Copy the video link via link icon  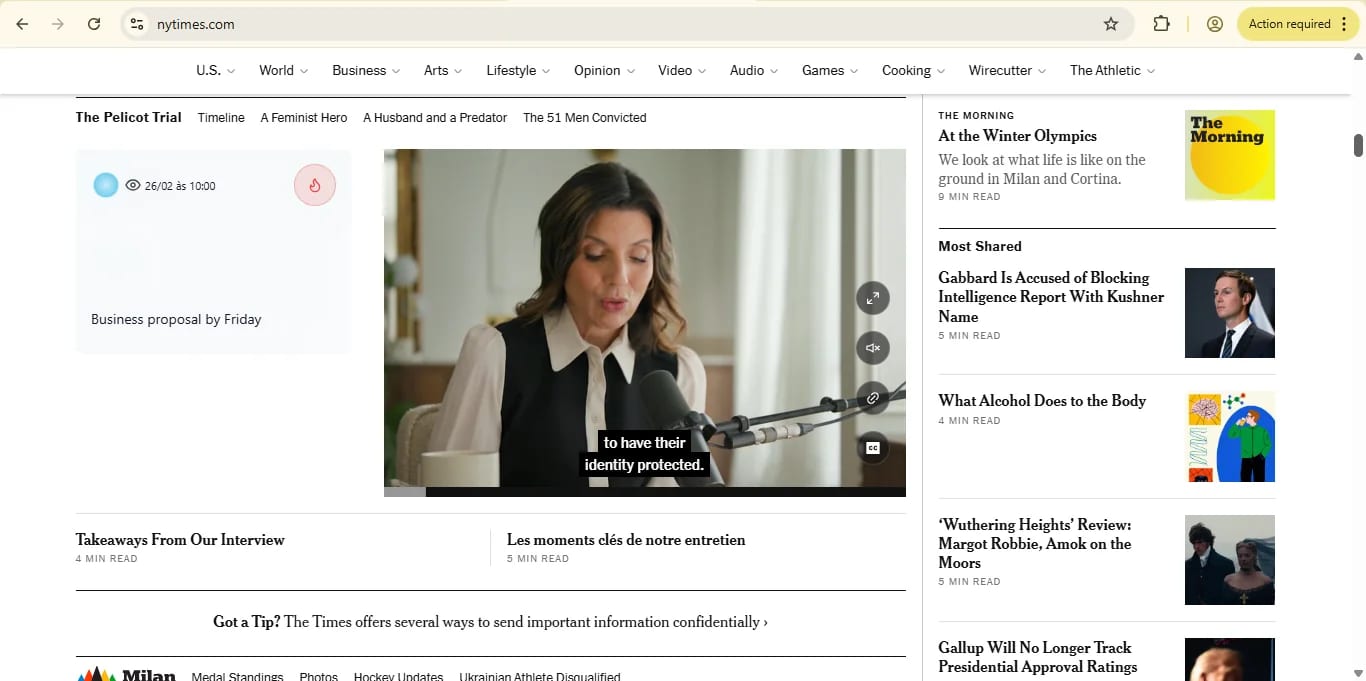click(872, 398)
